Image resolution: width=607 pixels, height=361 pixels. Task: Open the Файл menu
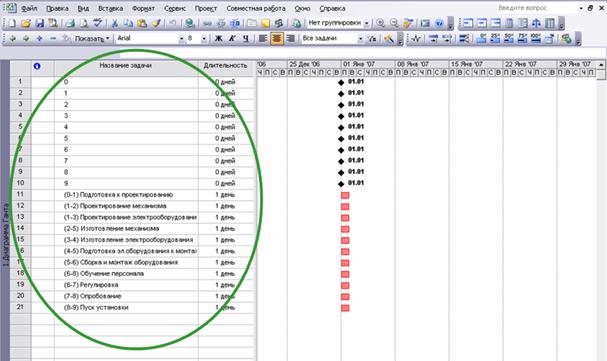(x=29, y=8)
